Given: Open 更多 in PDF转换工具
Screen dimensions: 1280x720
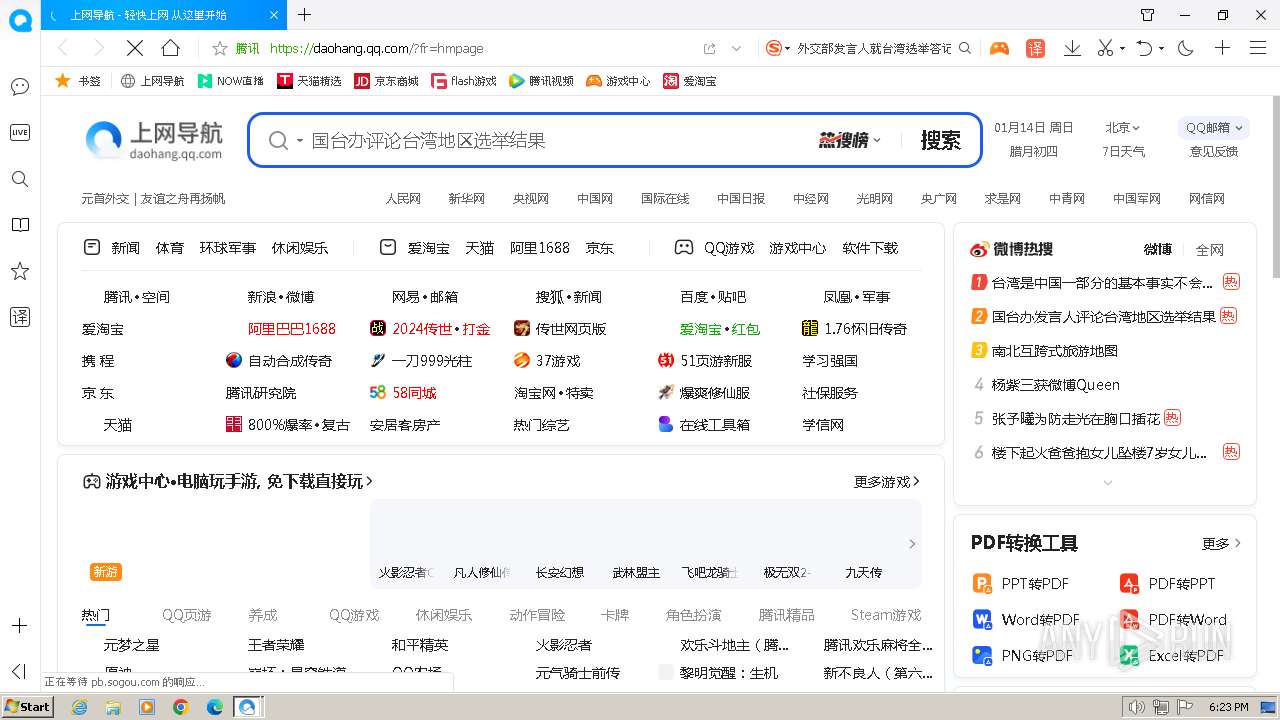Looking at the screenshot, I should (1221, 543).
